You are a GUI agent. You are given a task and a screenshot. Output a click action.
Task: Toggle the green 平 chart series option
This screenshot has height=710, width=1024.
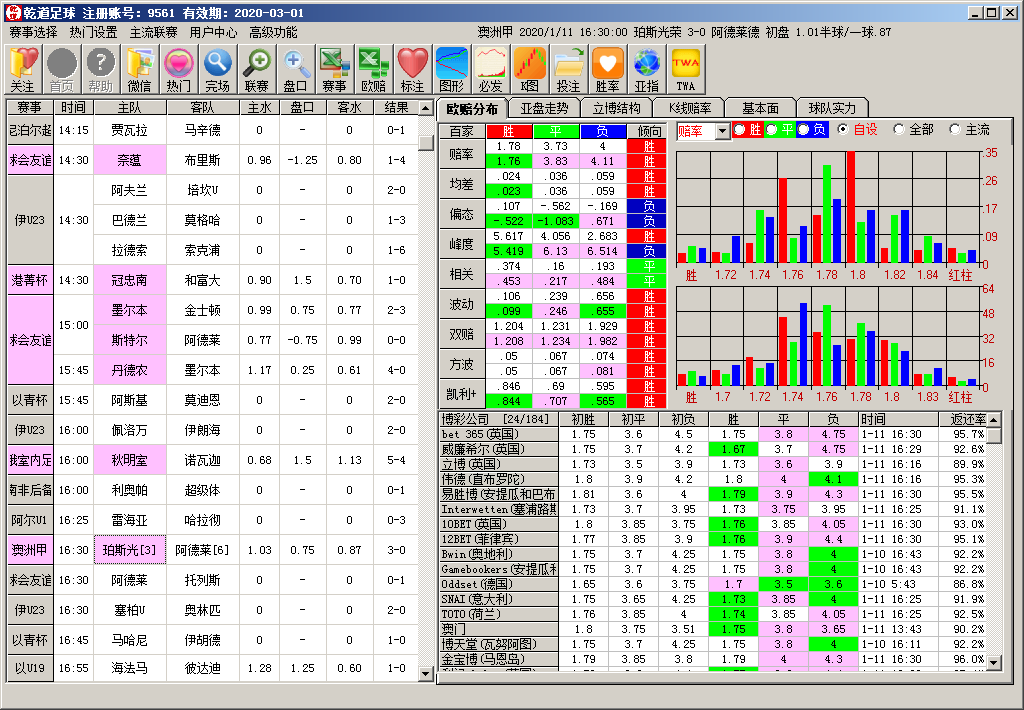coord(779,130)
